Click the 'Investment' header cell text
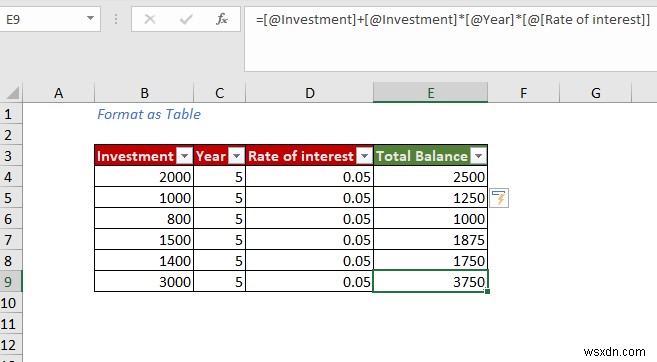 (135, 156)
